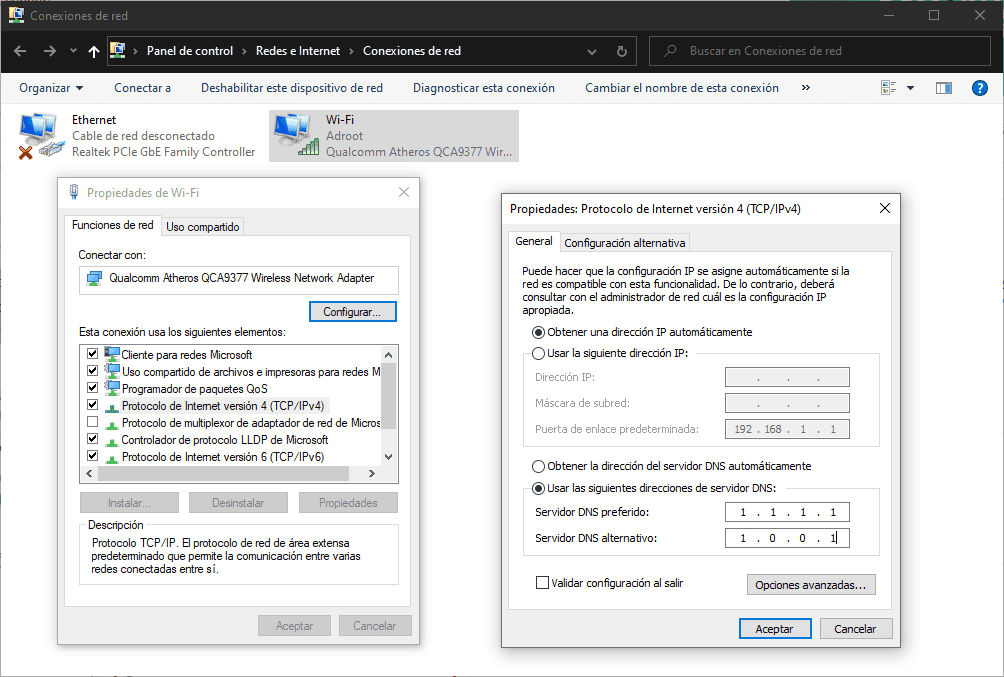Viewport: 1004px width, 677px height.
Task: Click the change view icon
Action: (888, 88)
